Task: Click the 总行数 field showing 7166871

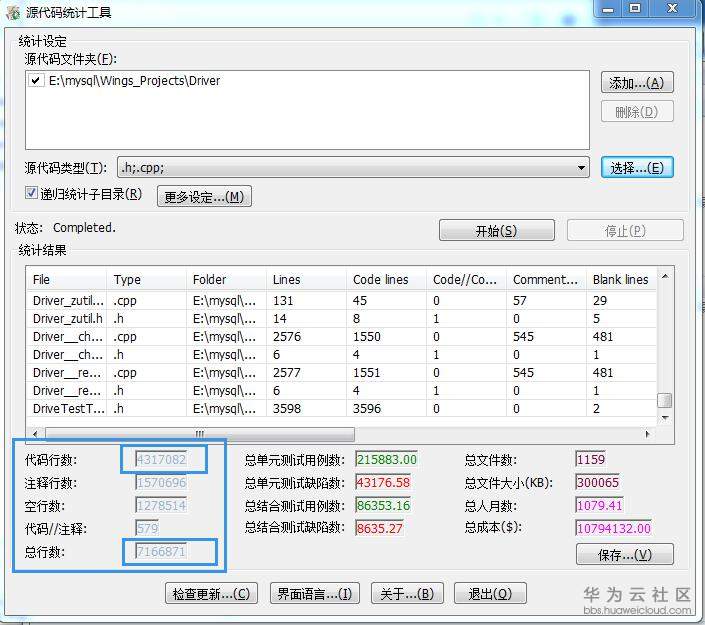Action: tap(161, 551)
